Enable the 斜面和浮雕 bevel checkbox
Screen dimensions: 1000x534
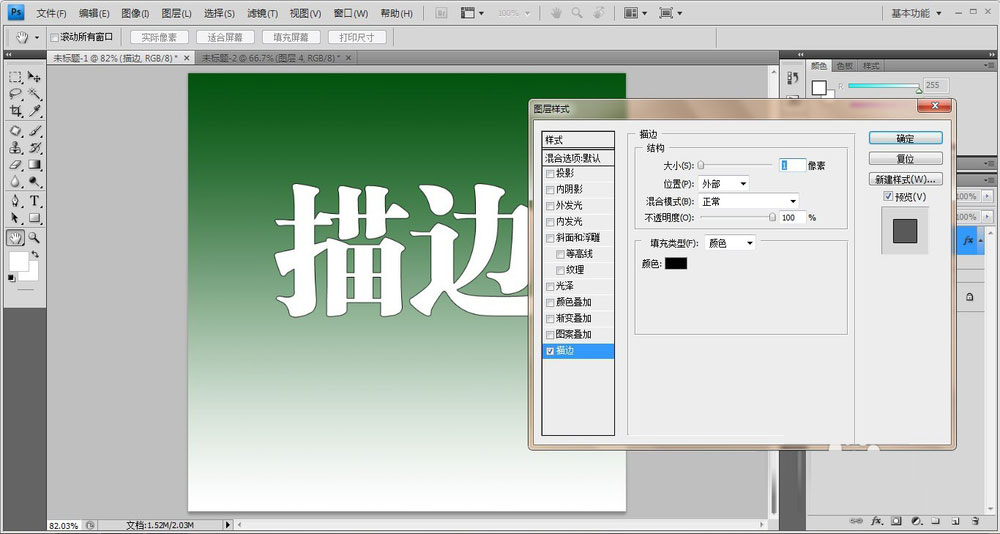point(550,238)
